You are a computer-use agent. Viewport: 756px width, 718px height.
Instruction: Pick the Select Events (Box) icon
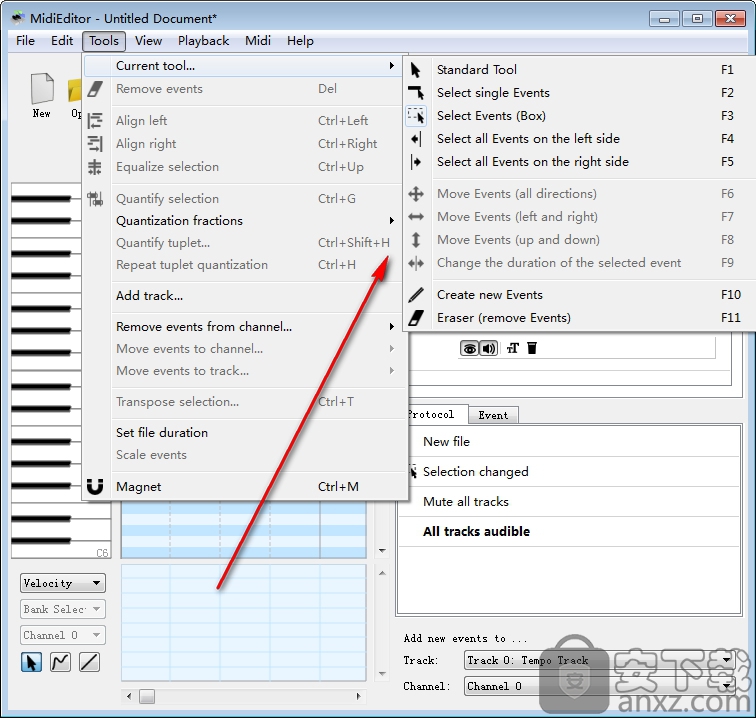pos(416,116)
